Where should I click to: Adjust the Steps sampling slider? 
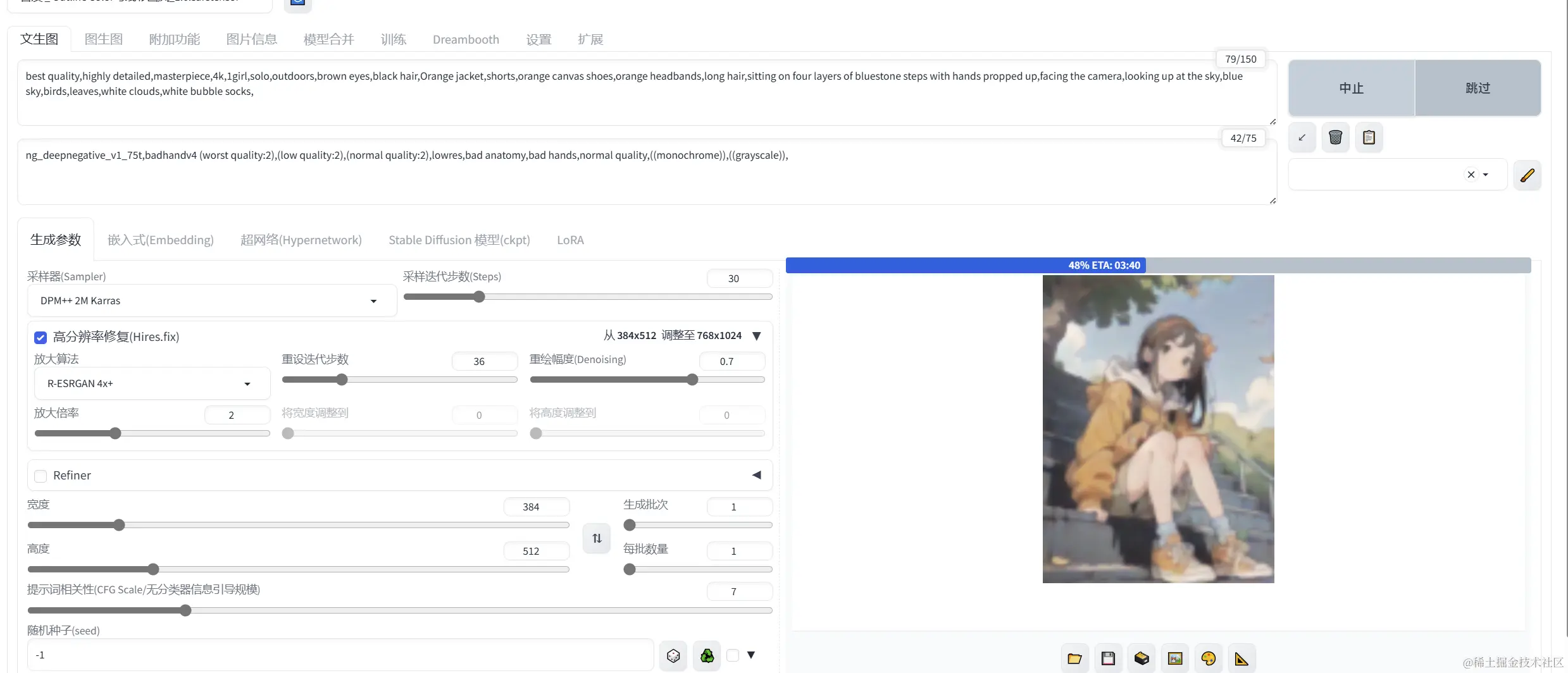click(x=588, y=297)
